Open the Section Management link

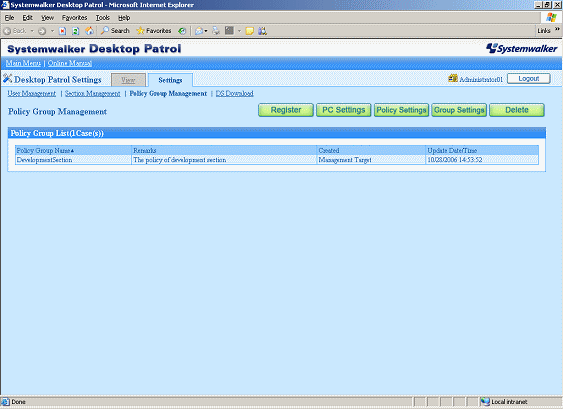point(93,93)
